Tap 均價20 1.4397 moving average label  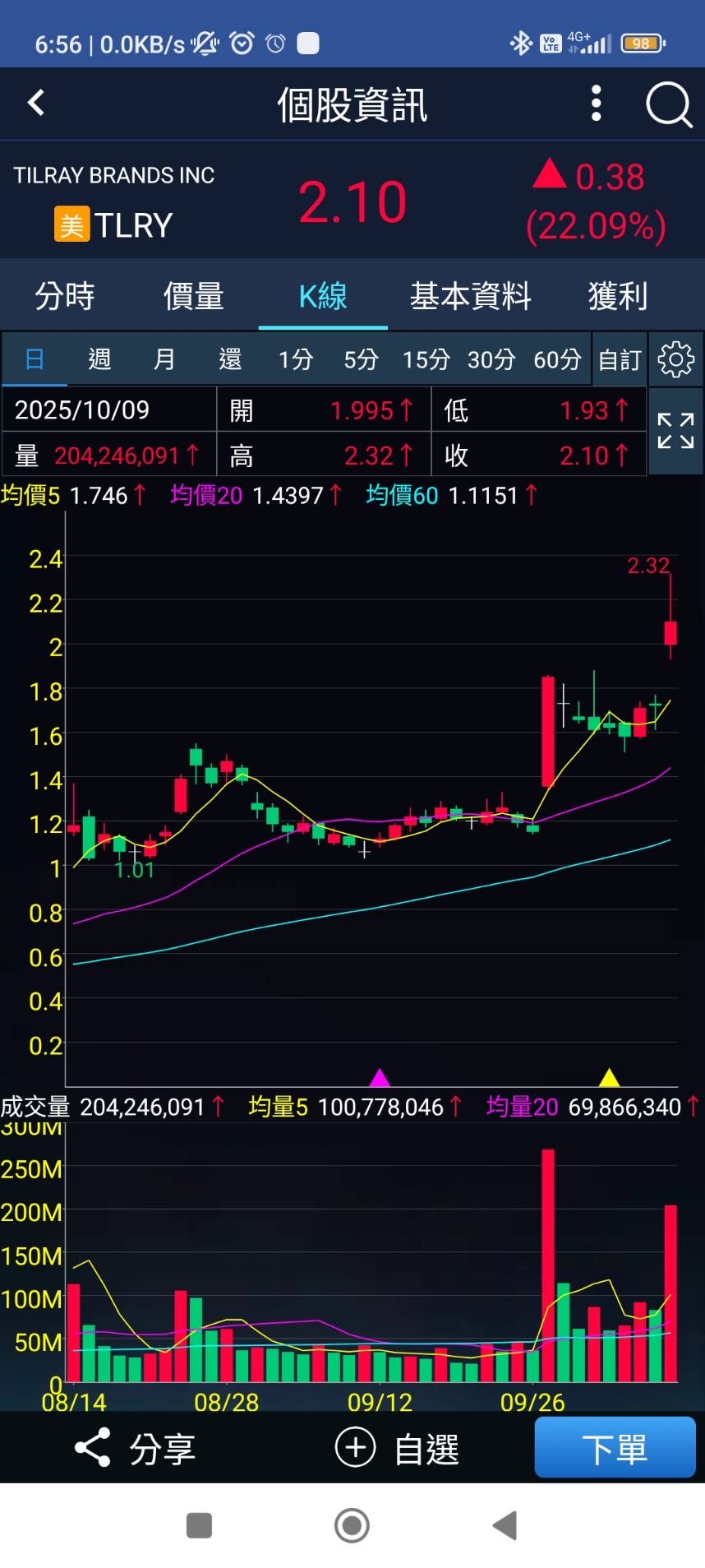pyautogui.click(x=256, y=495)
